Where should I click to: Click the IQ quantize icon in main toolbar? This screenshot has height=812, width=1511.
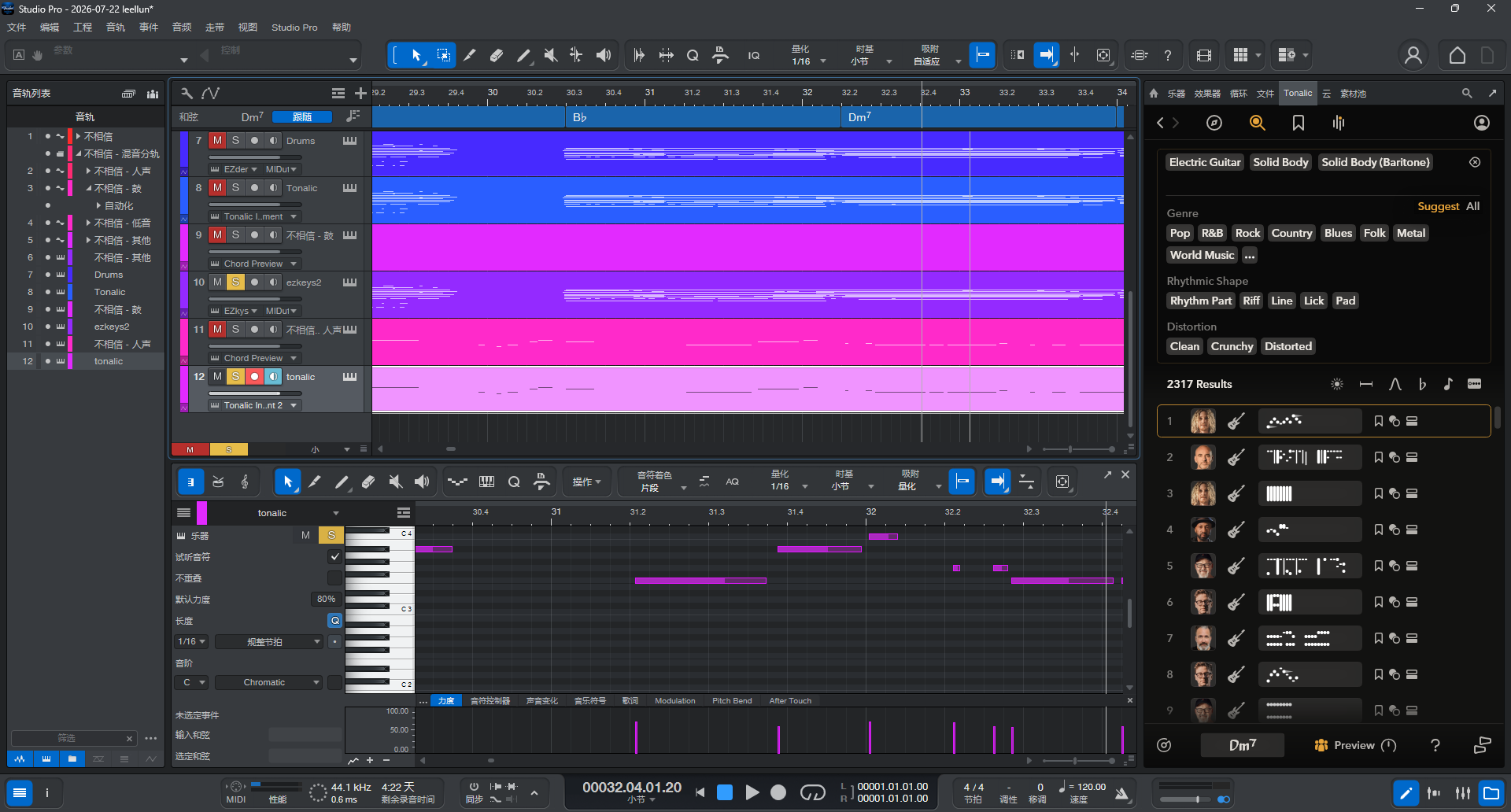point(754,55)
